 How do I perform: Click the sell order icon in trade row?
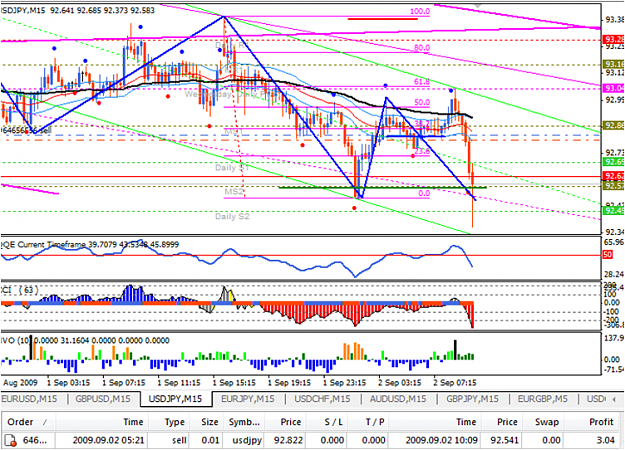click(x=10, y=440)
